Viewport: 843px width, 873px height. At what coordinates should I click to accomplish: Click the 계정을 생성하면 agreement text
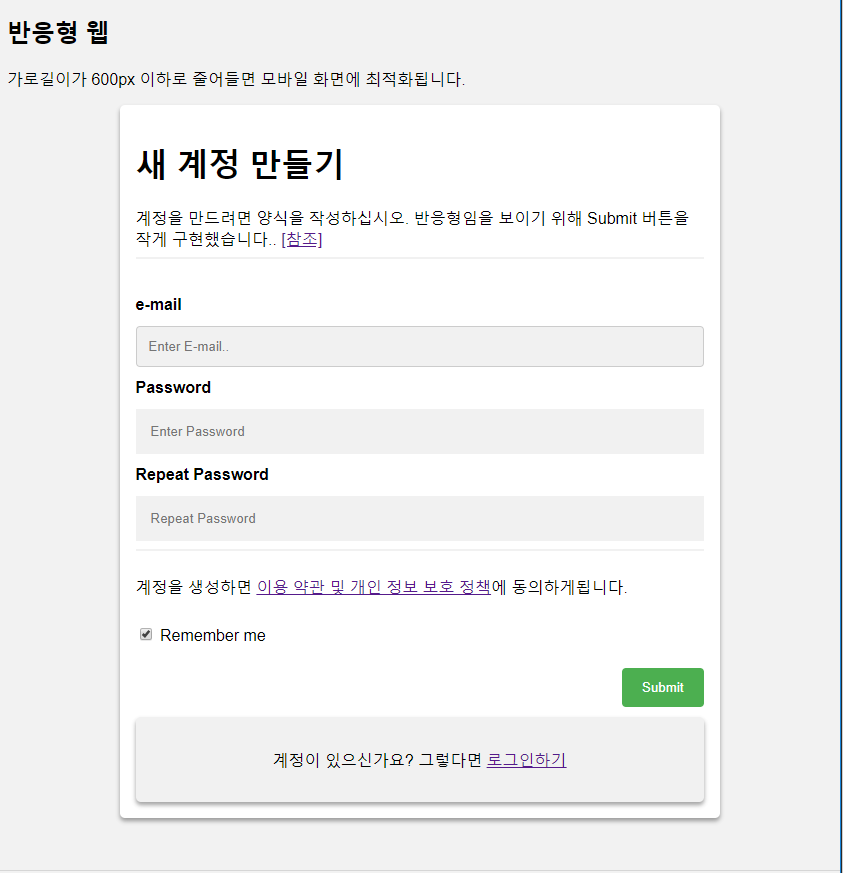click(193, 587)
